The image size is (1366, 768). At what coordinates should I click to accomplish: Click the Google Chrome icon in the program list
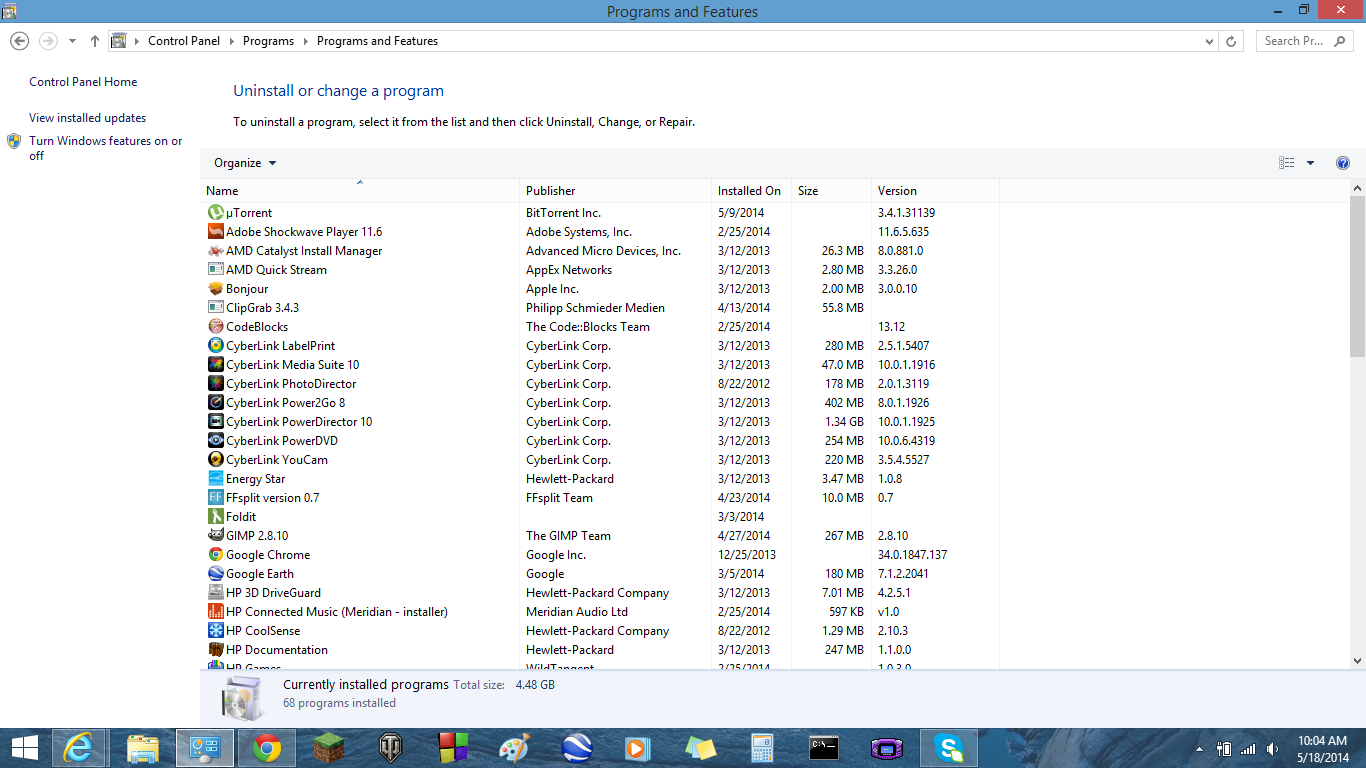tap(215, 554)
